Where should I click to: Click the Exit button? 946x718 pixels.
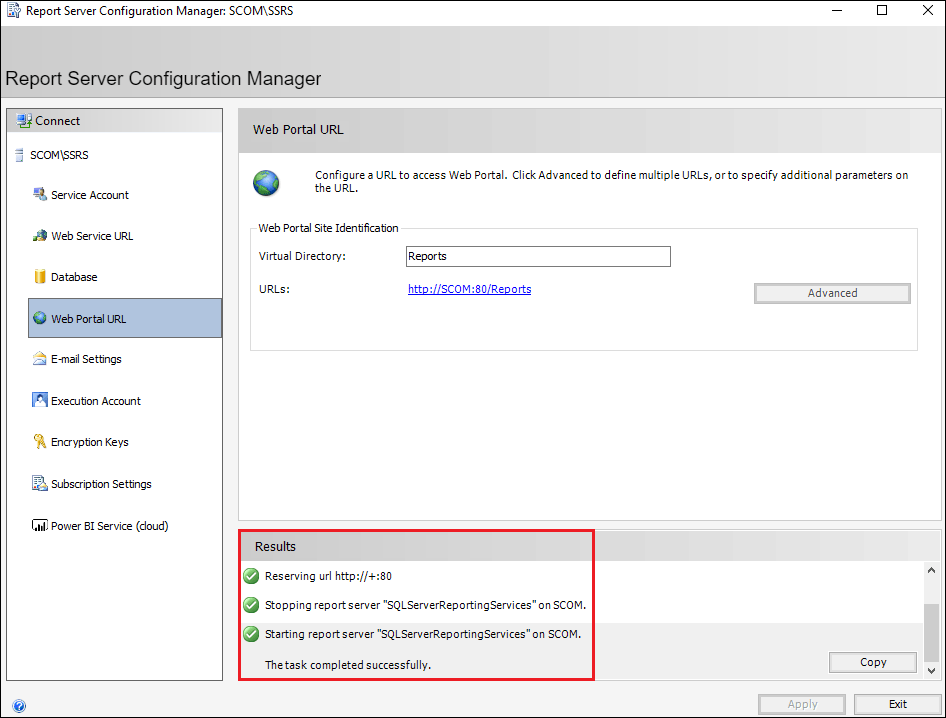(x=898, y=704)
